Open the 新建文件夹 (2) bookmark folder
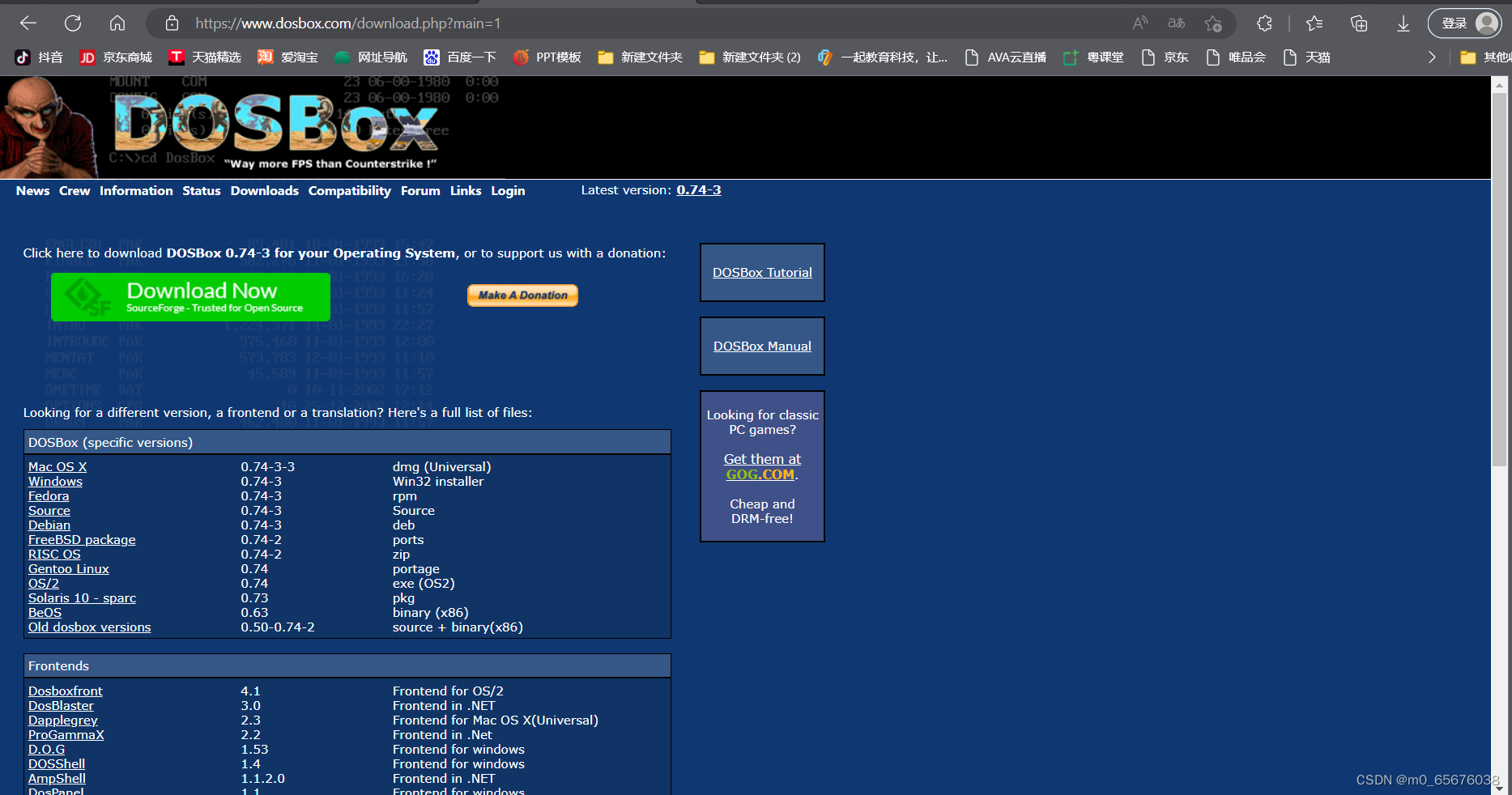Image resolution: width=1512 pixels, height=795 pixels. pyautogui.click(x=750, y=57)
